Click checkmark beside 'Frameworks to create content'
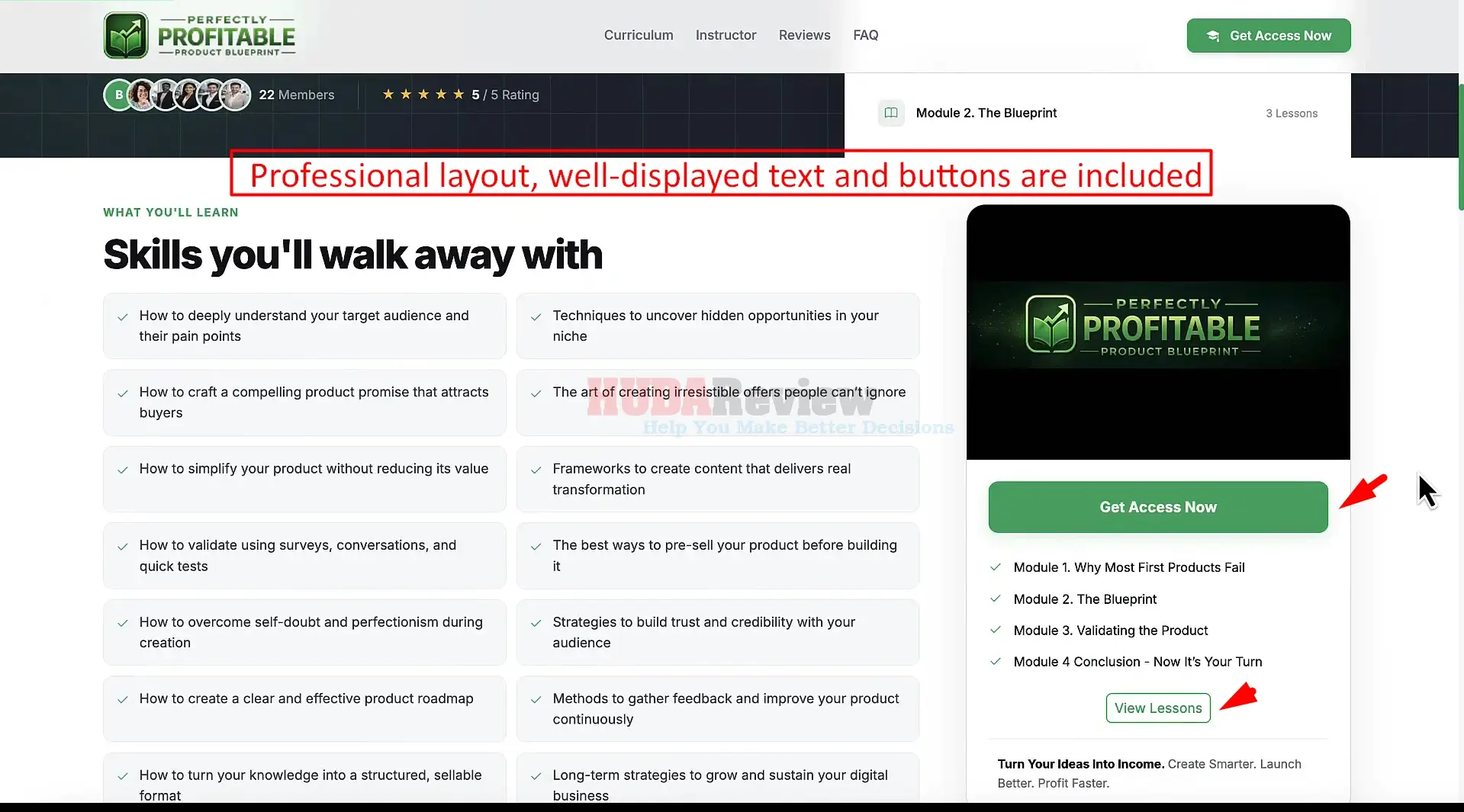Image resolution: width=1464 pixels, height=812 pixels. 536,470
